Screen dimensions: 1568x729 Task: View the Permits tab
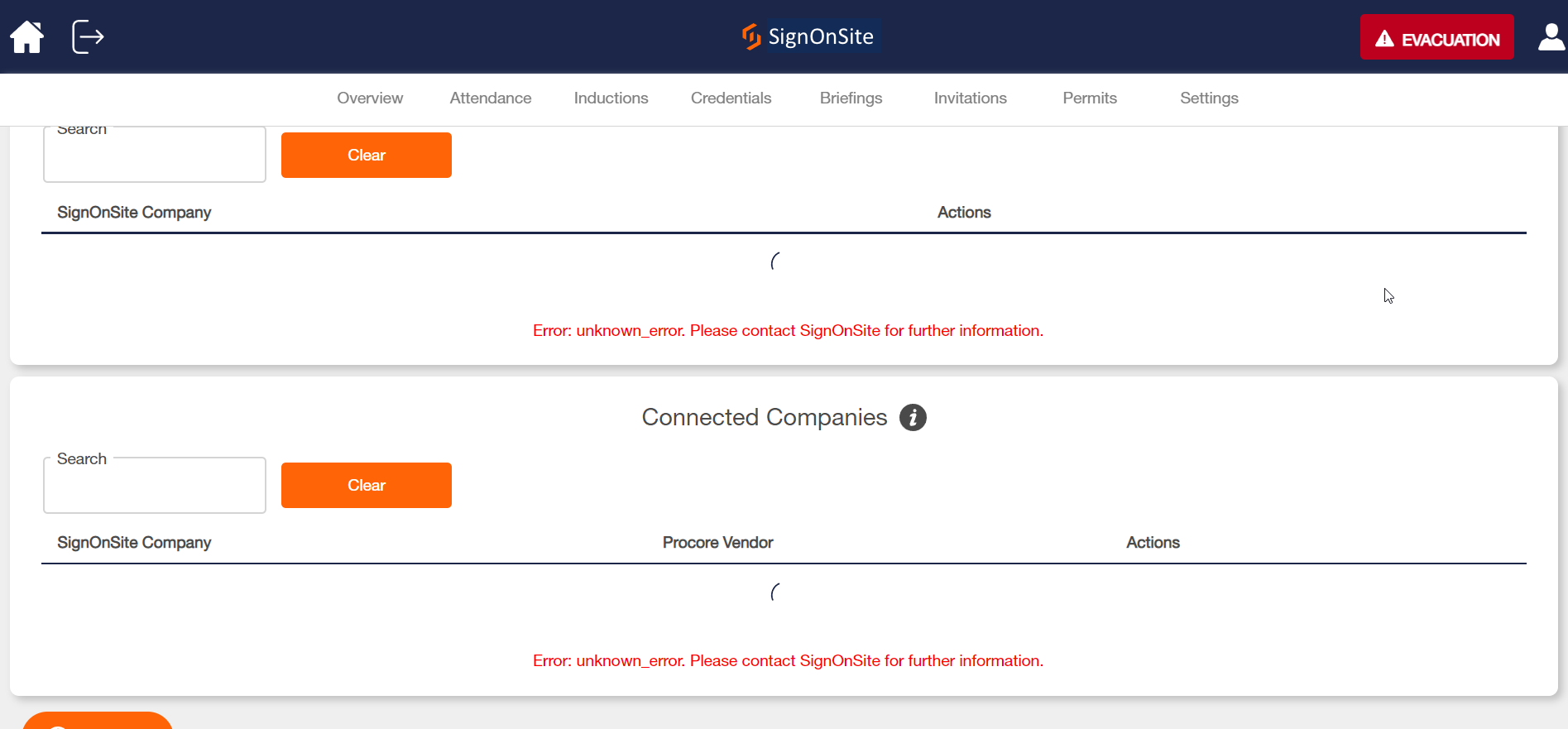1090,98
